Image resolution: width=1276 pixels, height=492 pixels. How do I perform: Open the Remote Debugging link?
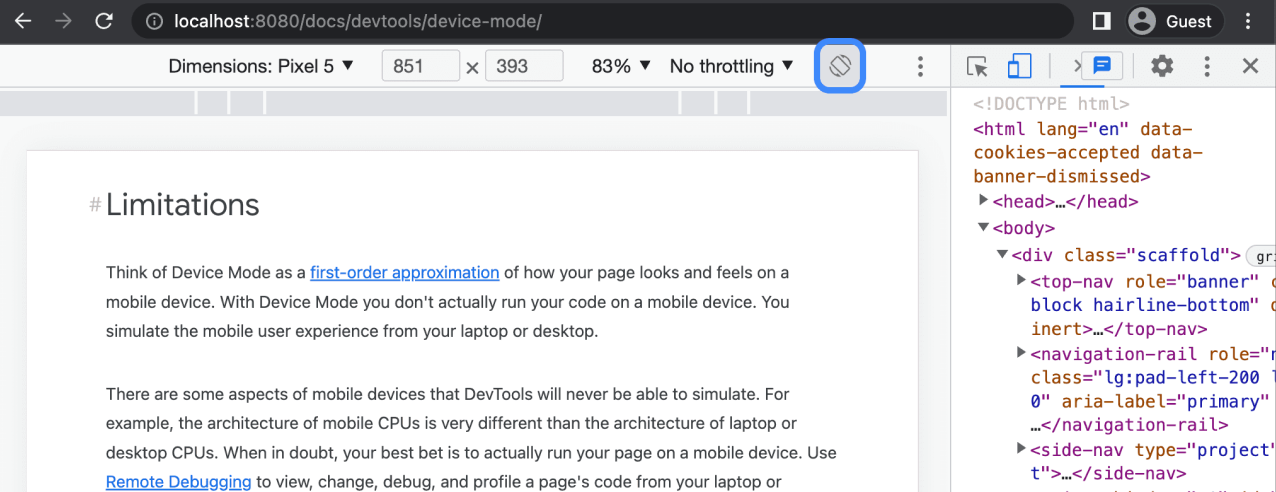(178, 482)
